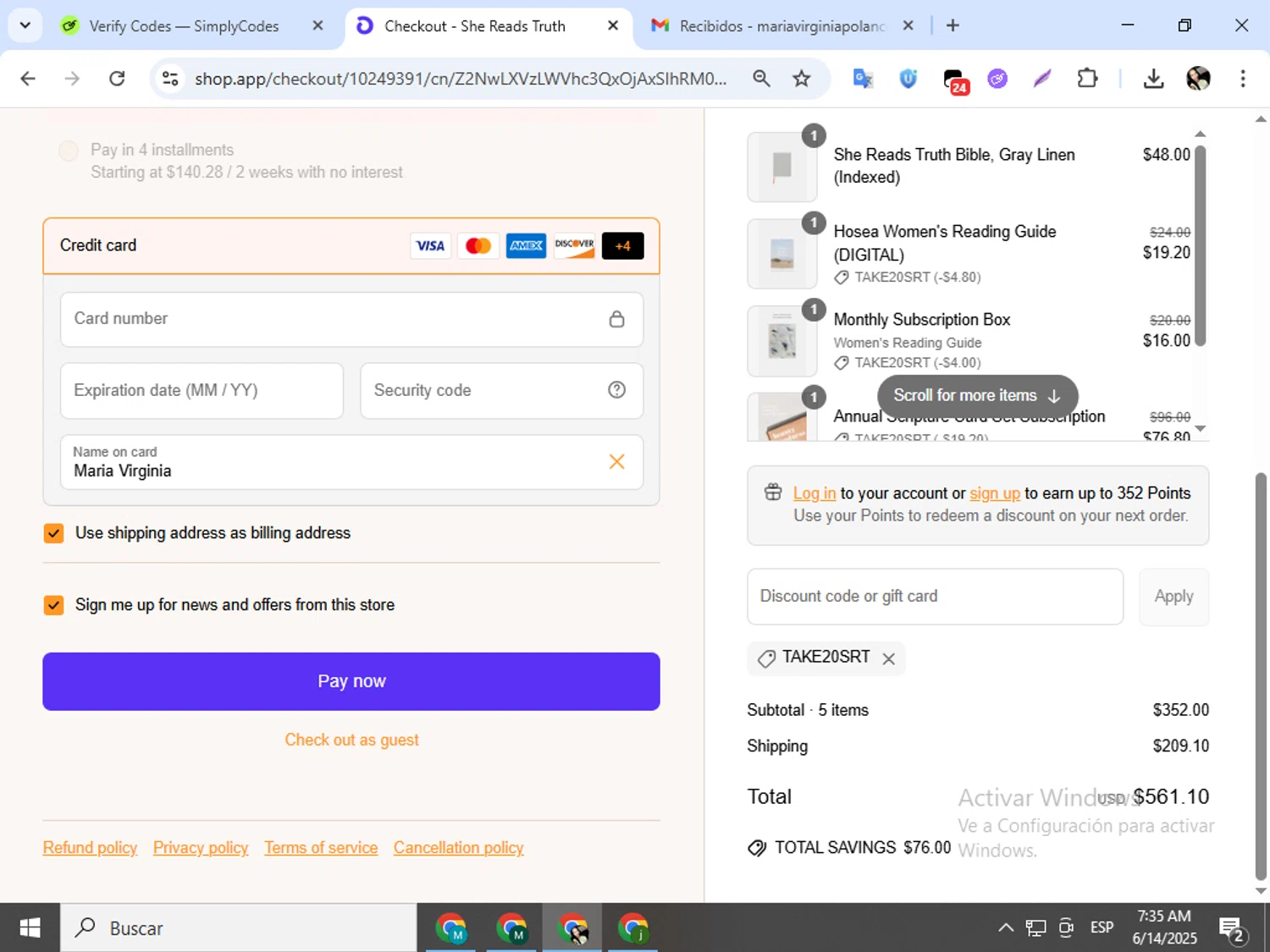This screenshot has width=1270, height=952.
Task: Click lock icon in Card number field
Action: [x=616, y=319]
